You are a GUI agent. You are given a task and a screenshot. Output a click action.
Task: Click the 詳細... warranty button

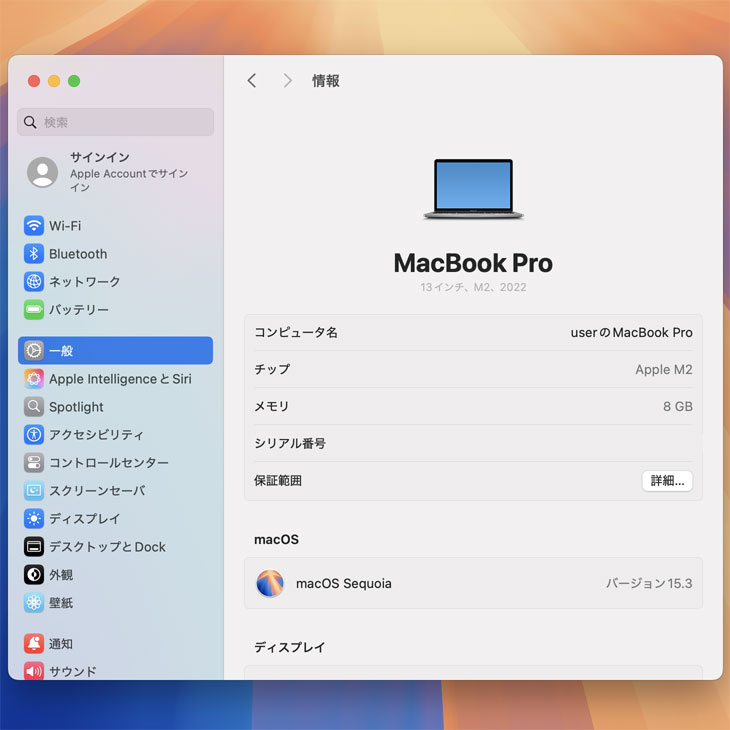point(667,481)
